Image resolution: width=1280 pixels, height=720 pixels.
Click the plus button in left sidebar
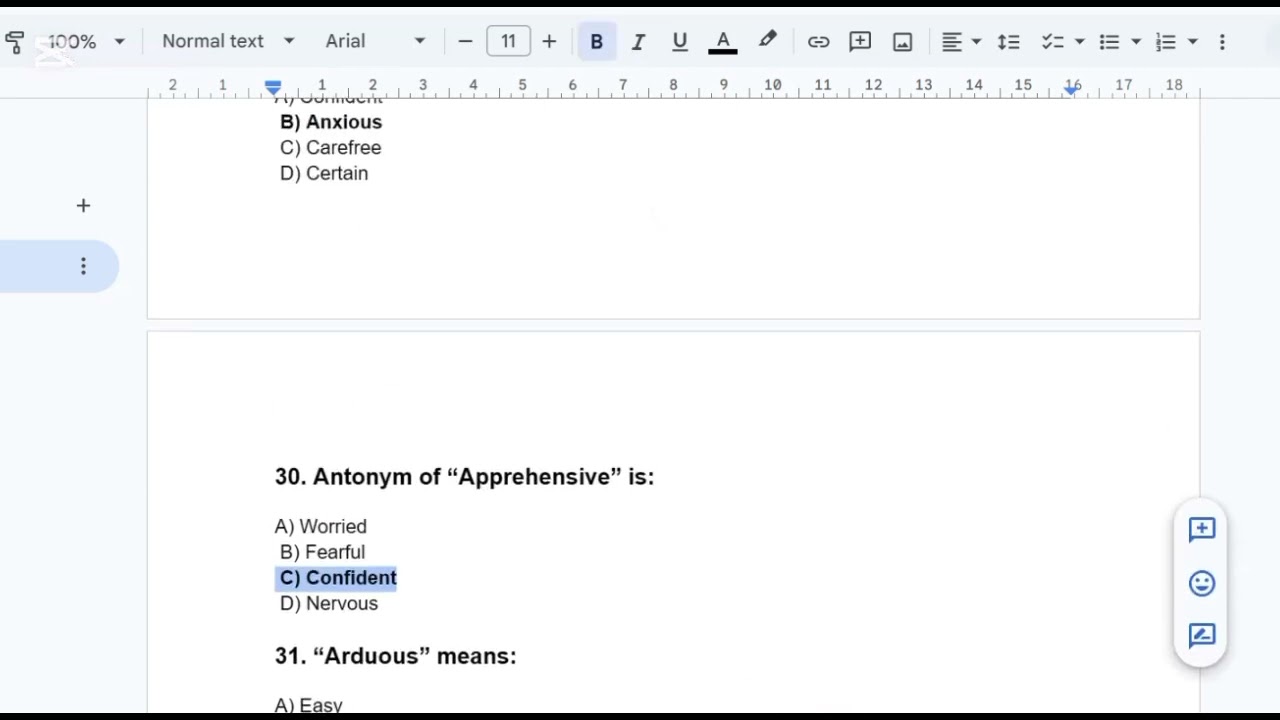pyautogui.click(x=83, y=206)
